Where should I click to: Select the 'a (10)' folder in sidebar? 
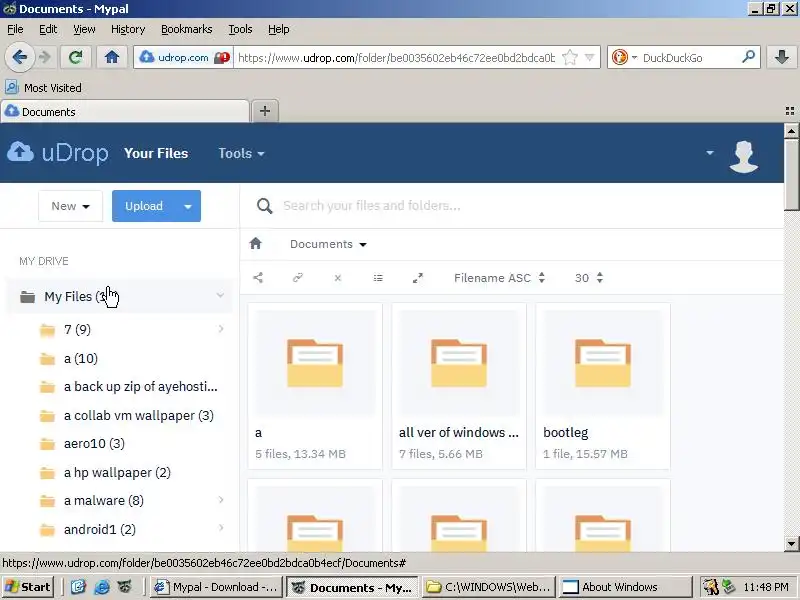(x=81, y=359)
